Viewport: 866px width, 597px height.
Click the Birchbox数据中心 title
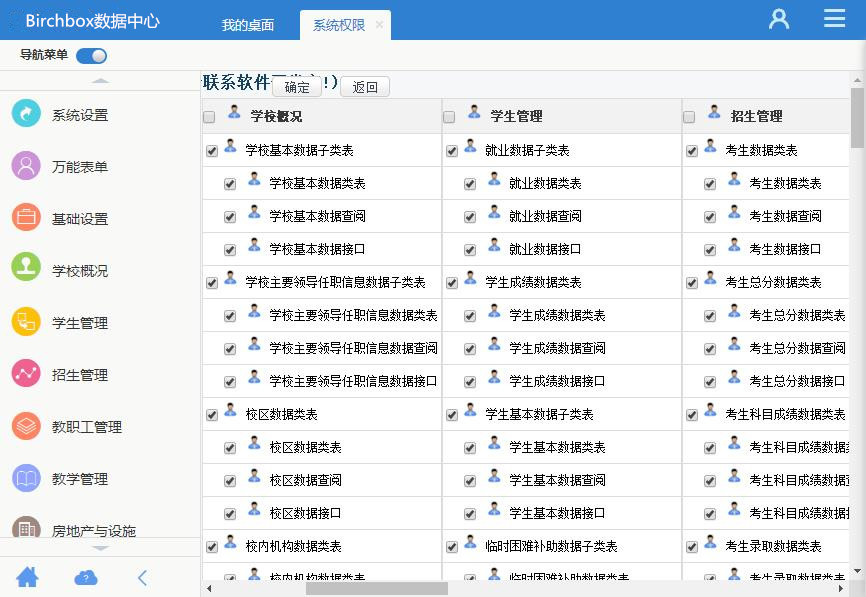(92, 20)
